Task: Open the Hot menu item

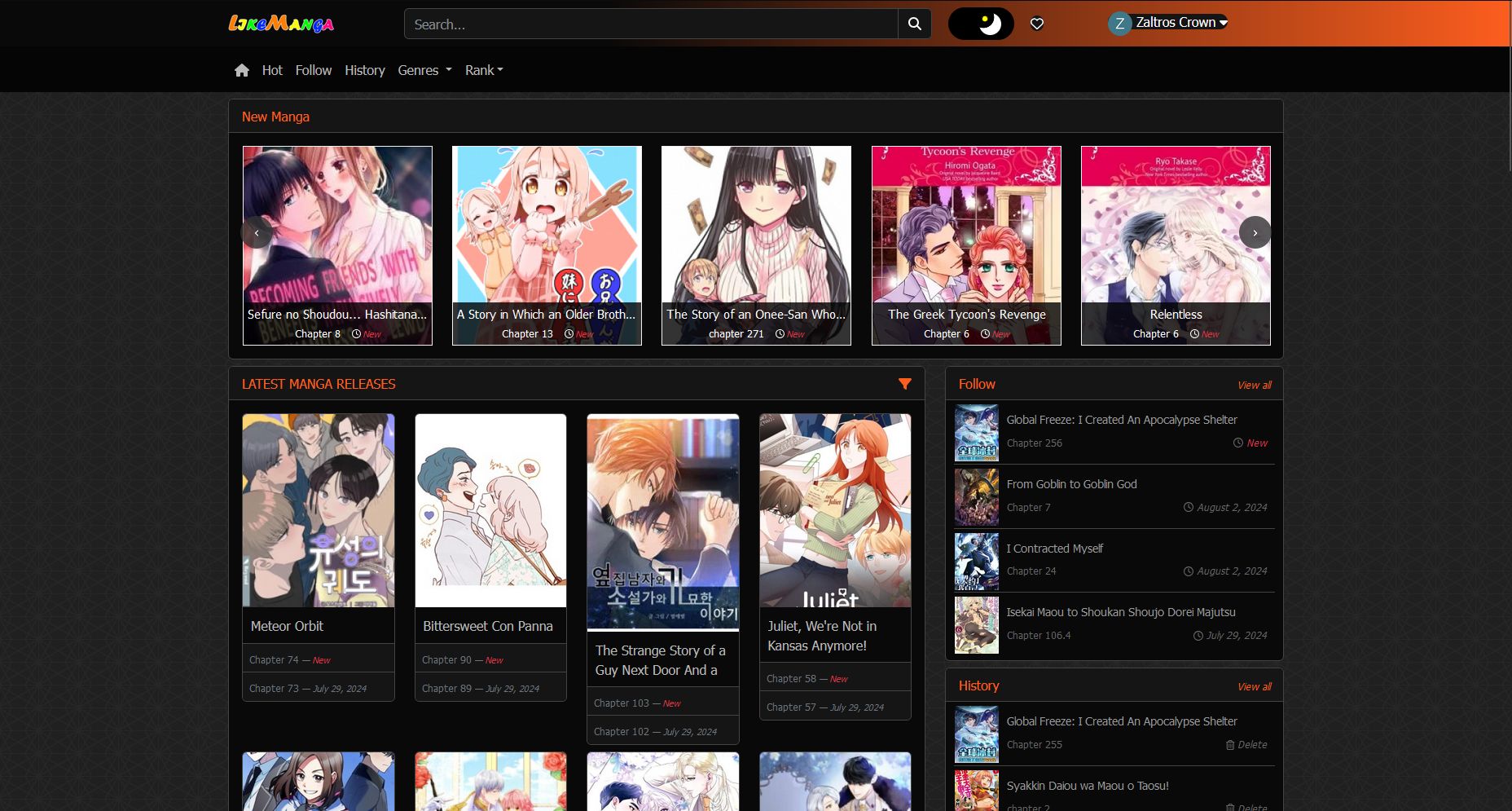Action: point(272,70)
